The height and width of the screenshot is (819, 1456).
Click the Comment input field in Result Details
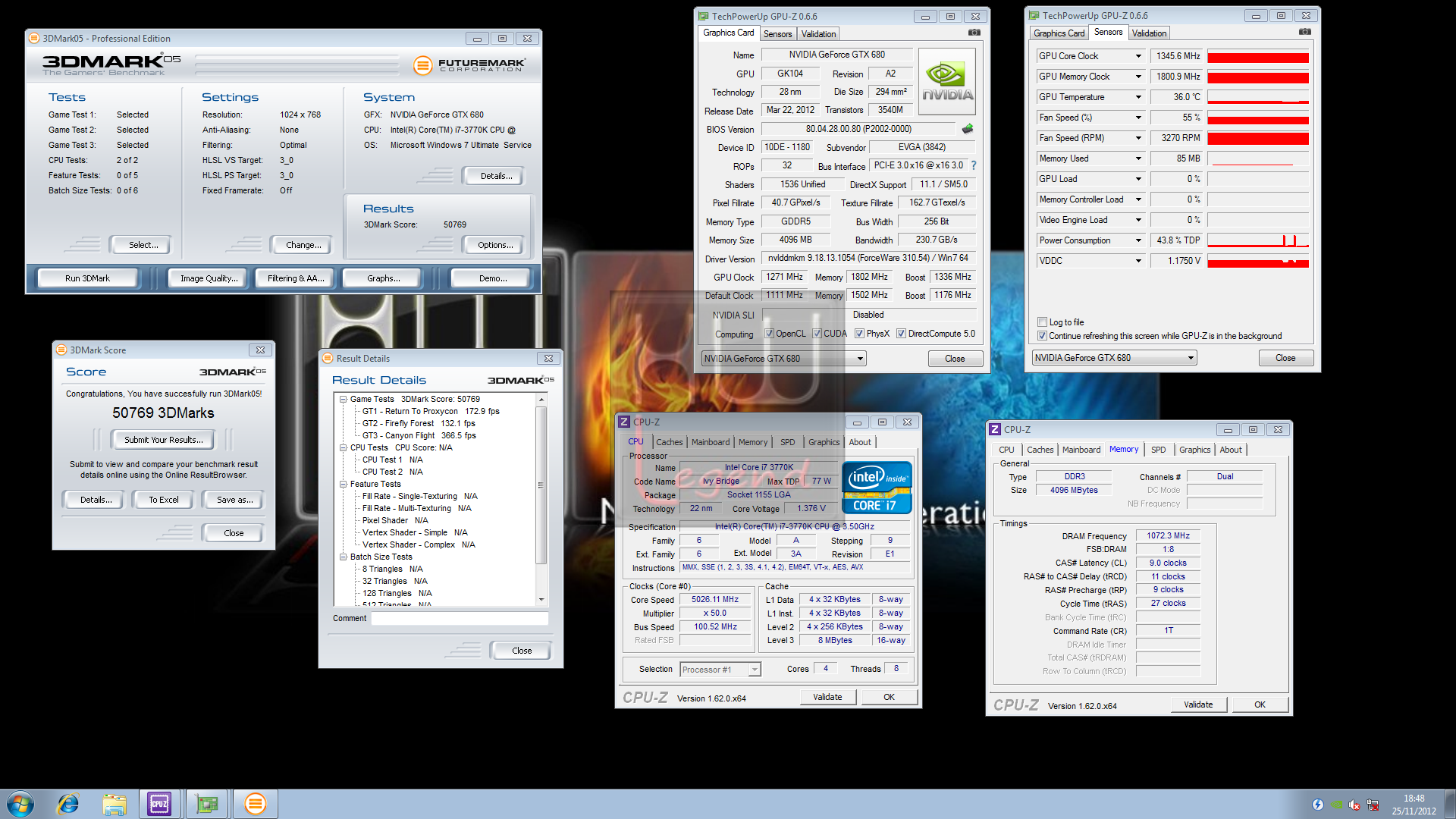pos(460,619)
